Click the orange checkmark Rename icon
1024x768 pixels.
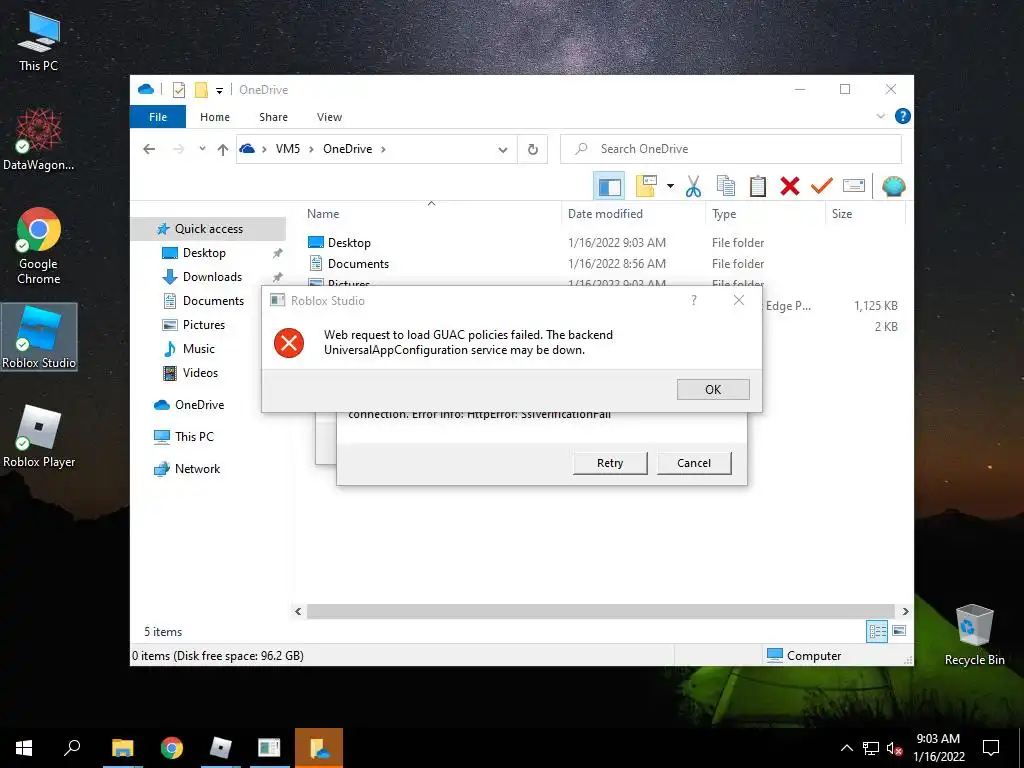click(822, 187)
